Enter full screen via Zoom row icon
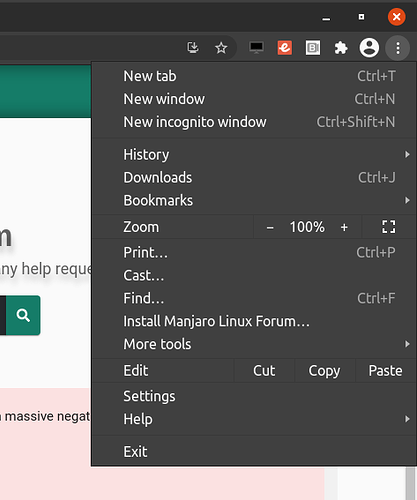The height and width of the screenshot is (500, 417). (x=389, y=227)
